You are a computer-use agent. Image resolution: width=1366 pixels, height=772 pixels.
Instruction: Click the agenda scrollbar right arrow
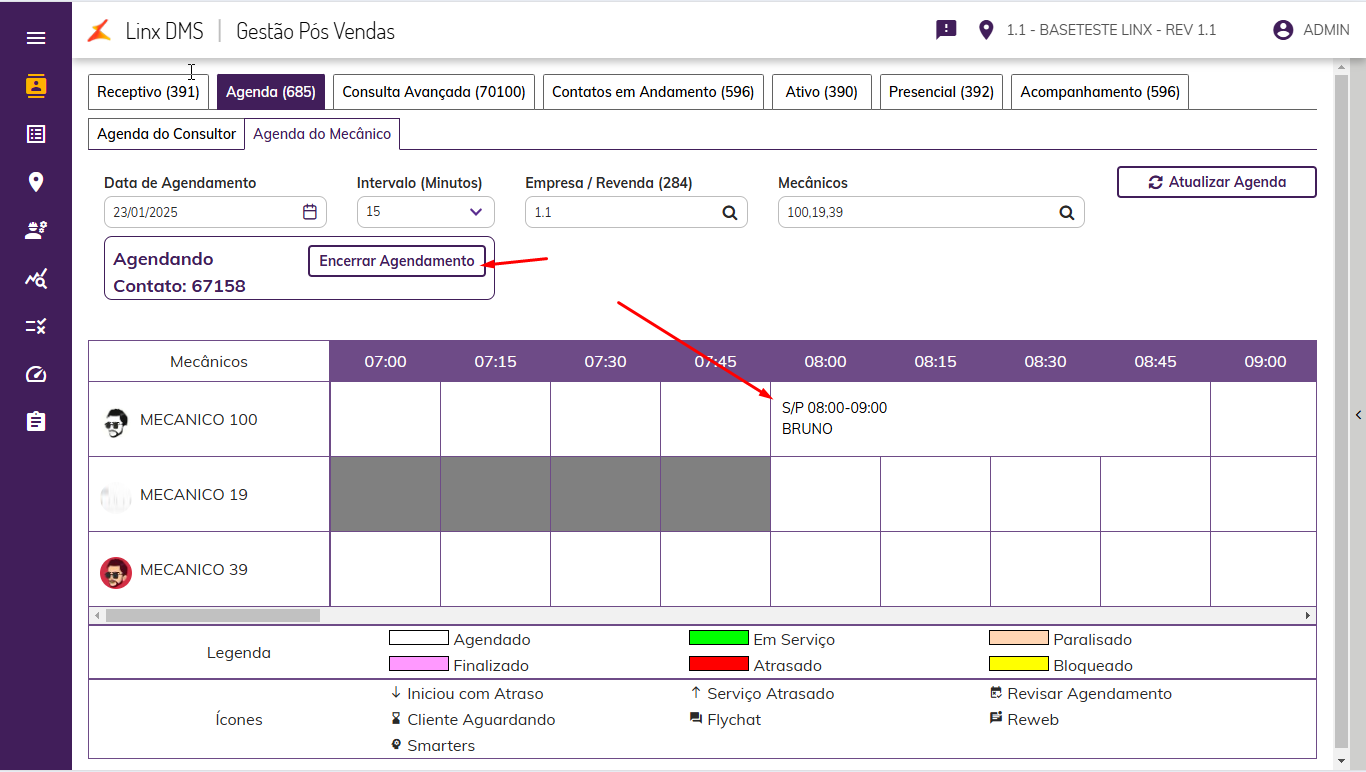click(1308, 616)
